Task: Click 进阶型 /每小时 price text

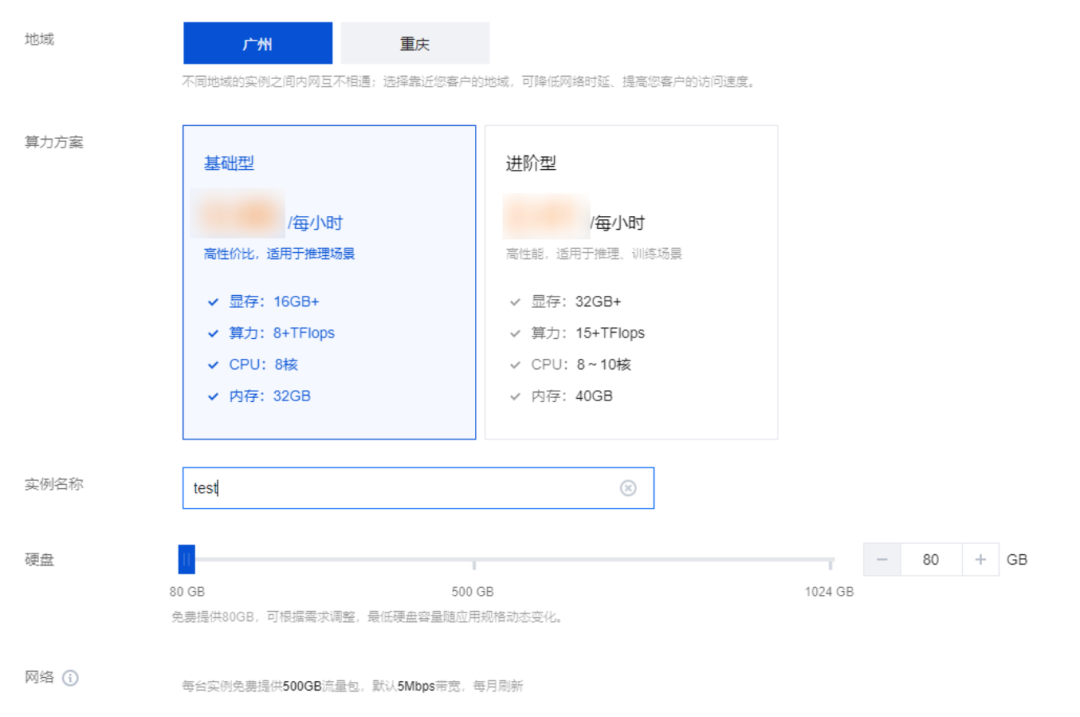Action: click(x=617, y=223)
